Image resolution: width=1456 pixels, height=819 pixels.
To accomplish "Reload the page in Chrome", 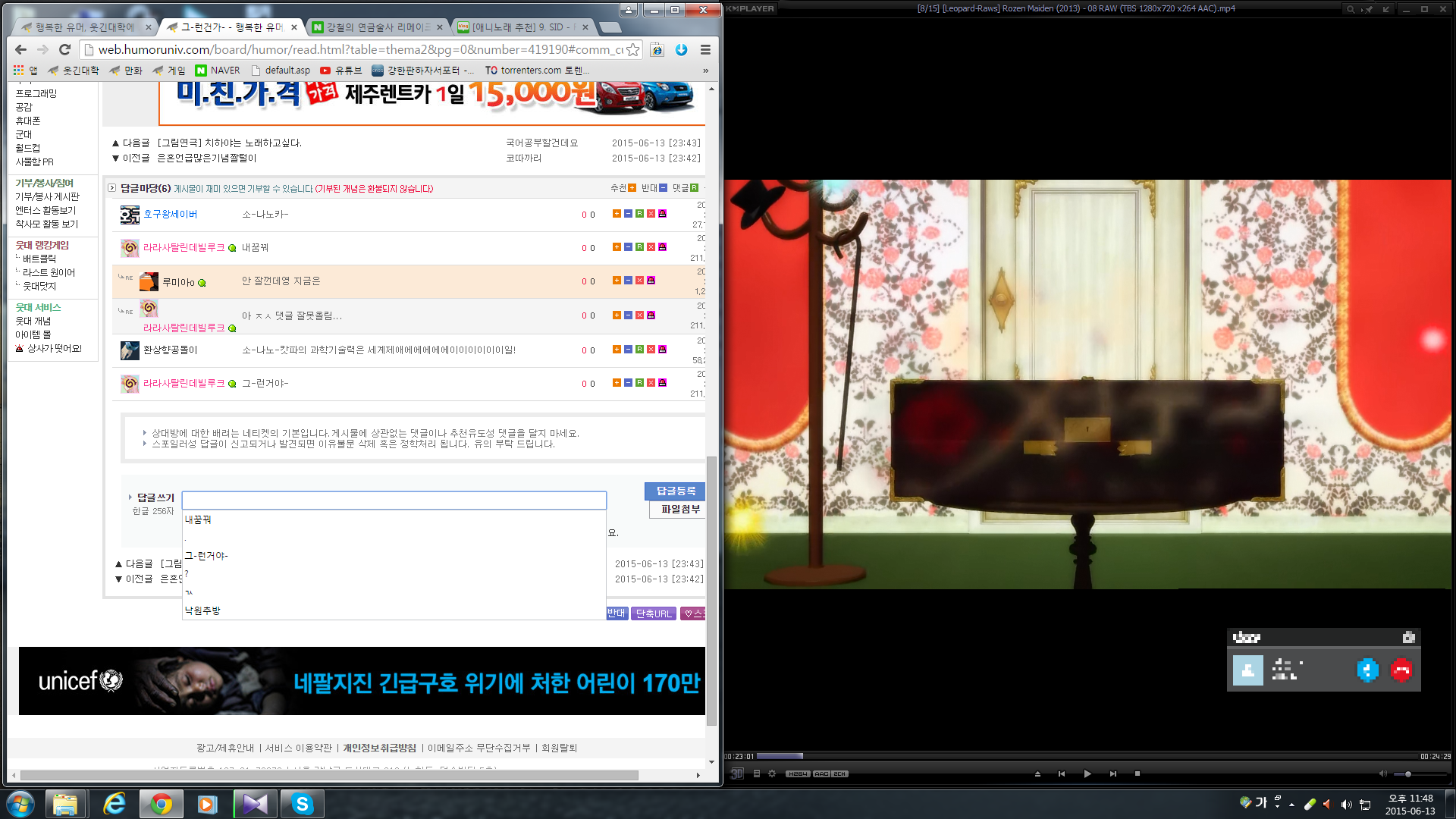I will [x=65, y=49].
